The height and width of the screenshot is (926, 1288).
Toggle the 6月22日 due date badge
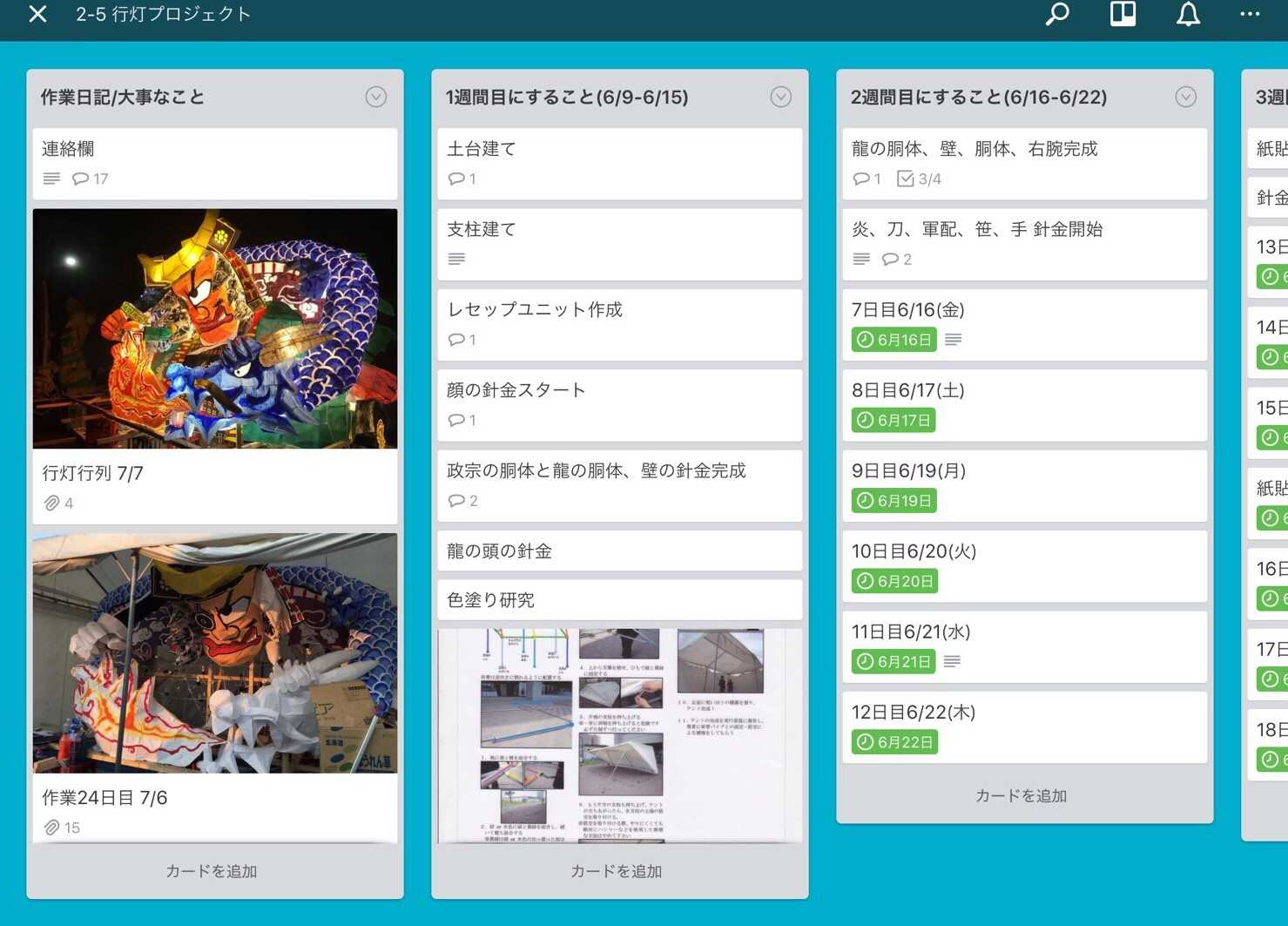tap(894, 742)
